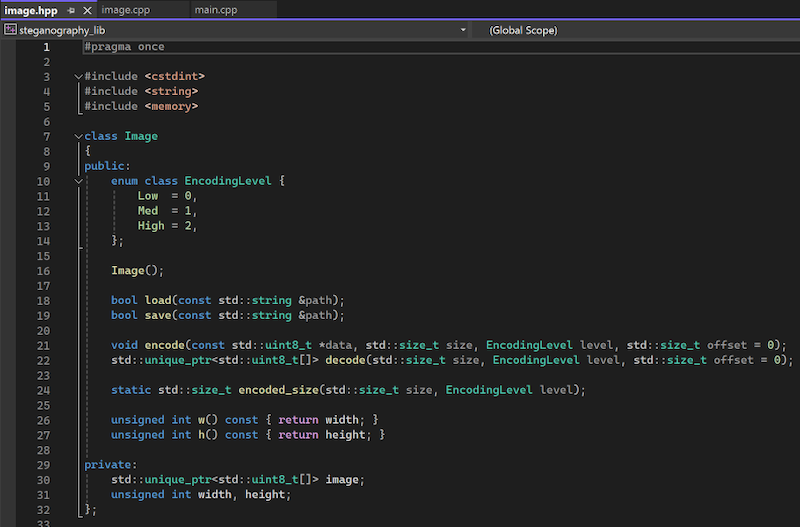Open the steganography_lib project dropdown
Screen dimensions: 800x527
point(463,30)
